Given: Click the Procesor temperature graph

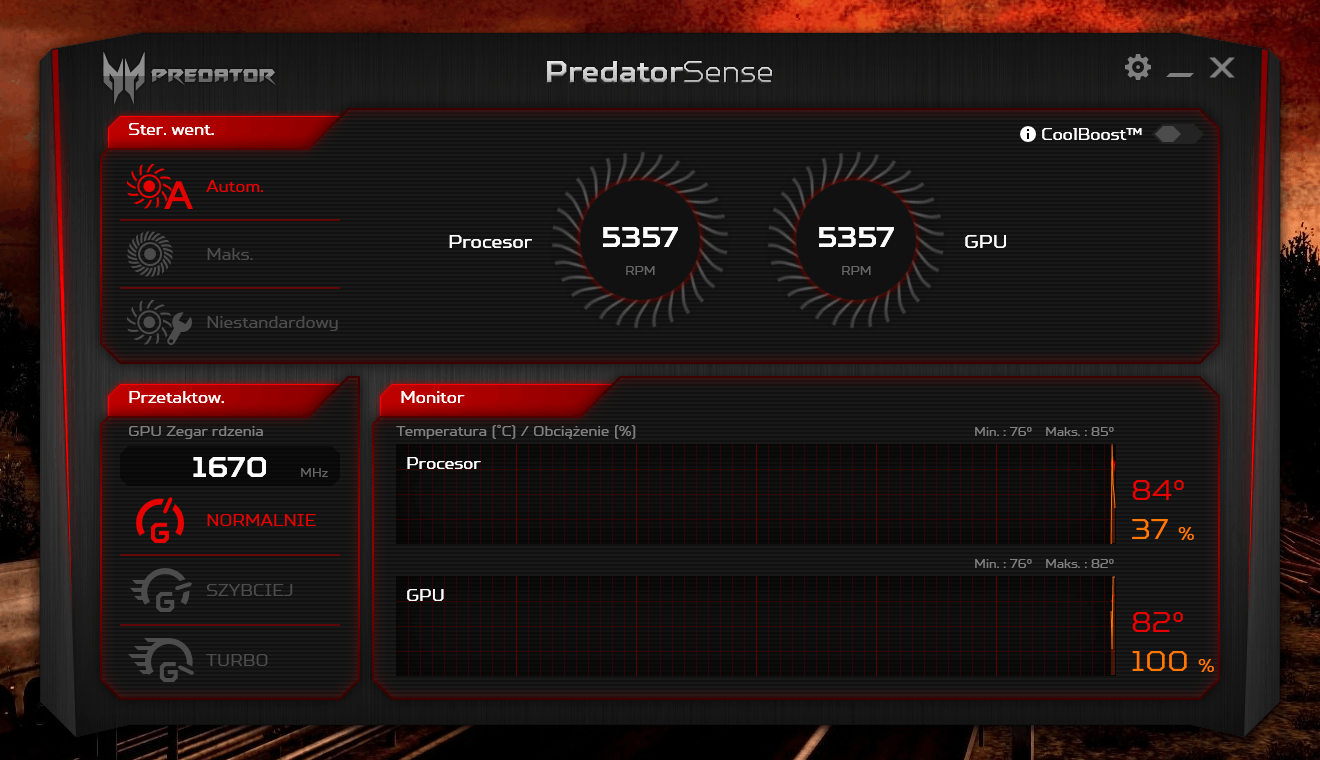Looking at the screenshot, I should pos(755,494).
